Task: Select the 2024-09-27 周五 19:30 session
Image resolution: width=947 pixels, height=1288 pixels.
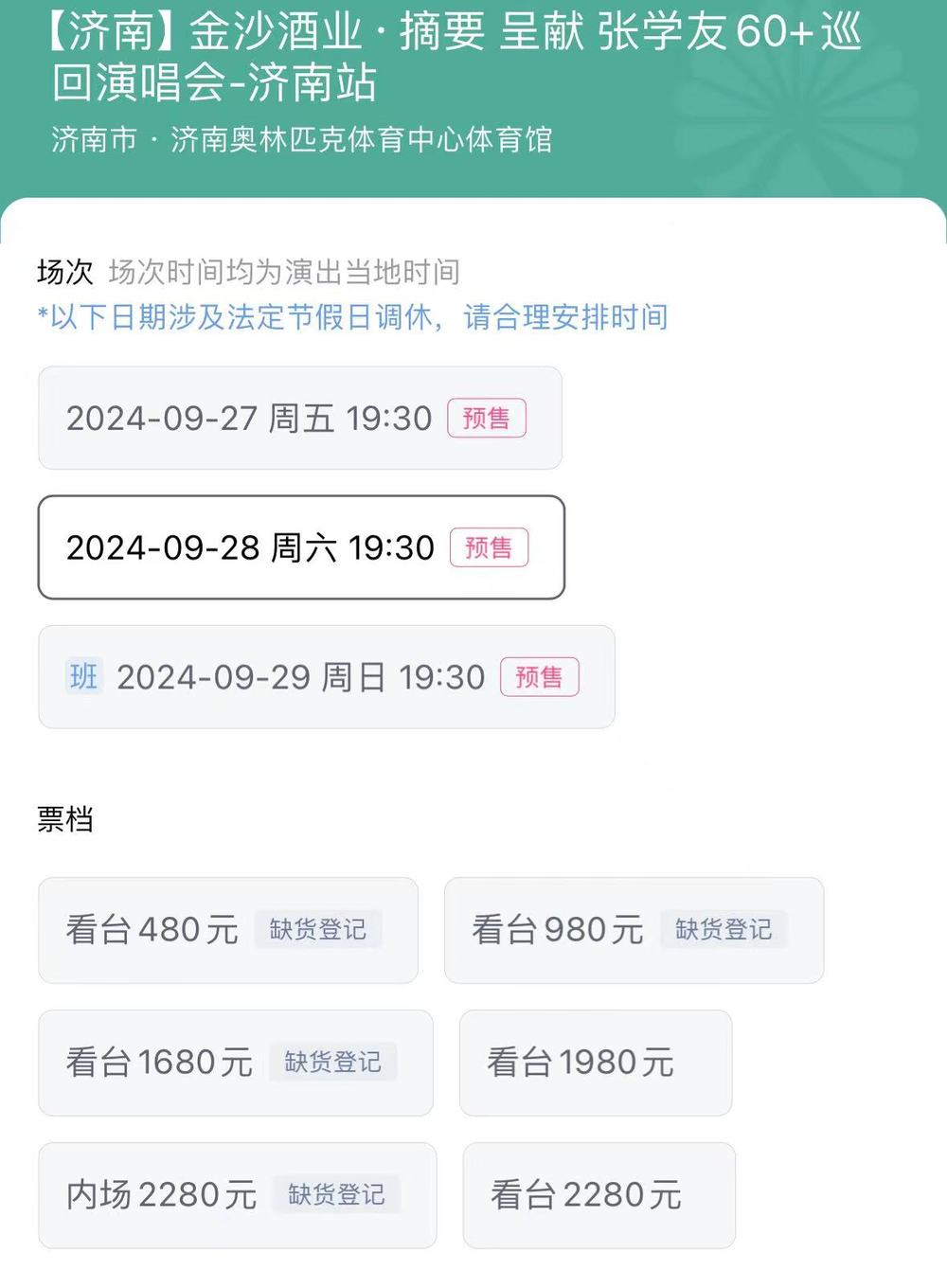Action: coord(300,418)
